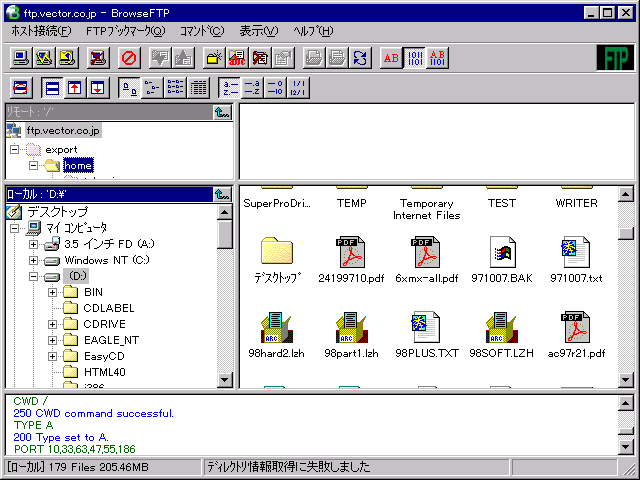Click the create new folder icon
This screenshot has height=480, width=640.
214,58
